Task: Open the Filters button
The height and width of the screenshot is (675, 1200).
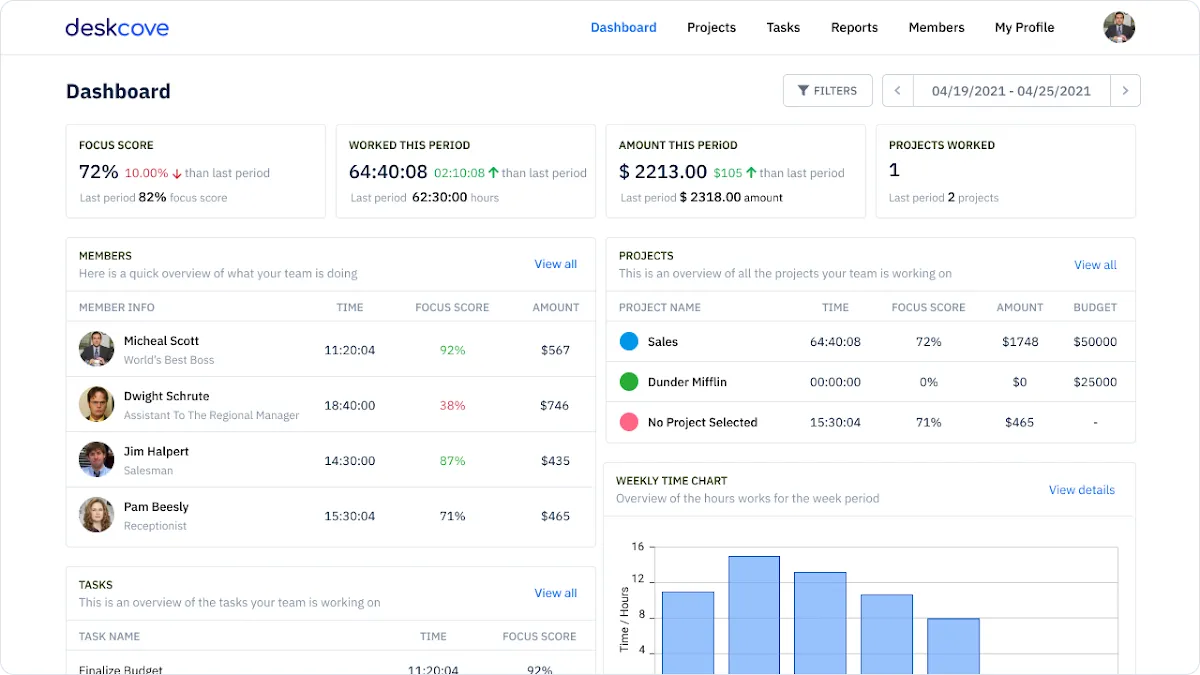Action: [x=827, y=91]
